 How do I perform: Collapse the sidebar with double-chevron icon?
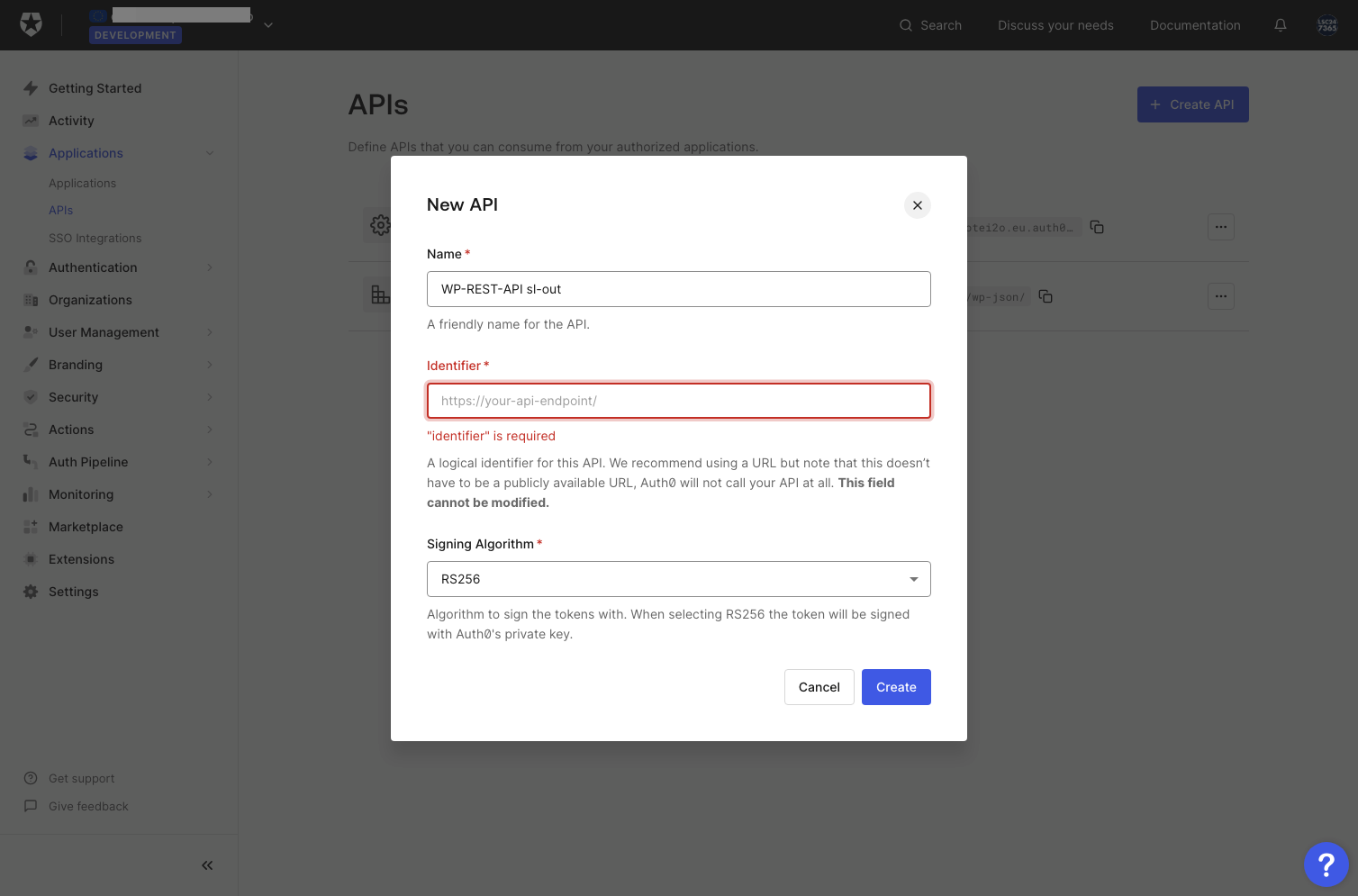point(207,865)
